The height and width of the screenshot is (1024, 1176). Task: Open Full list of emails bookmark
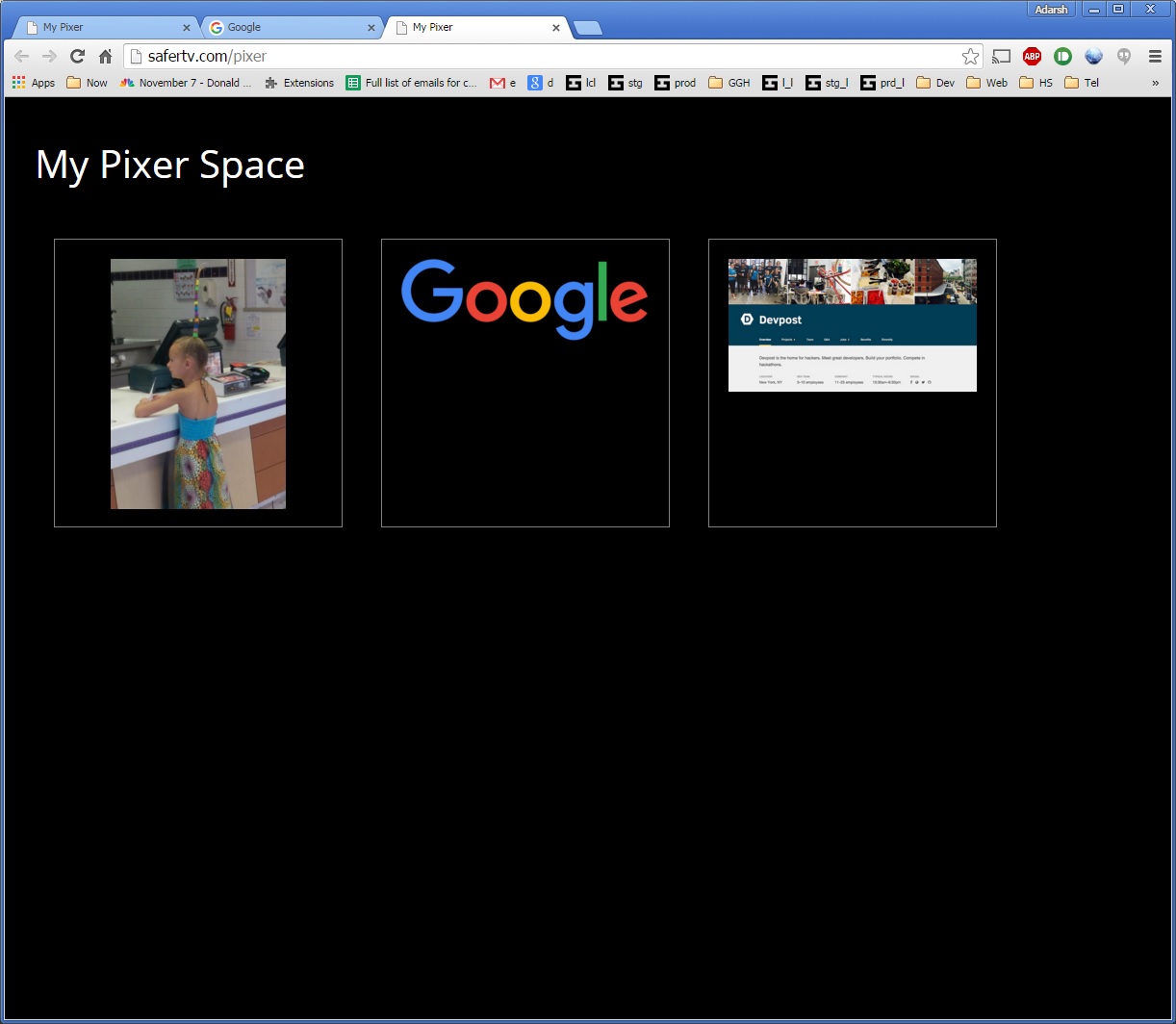pos(412,83)
